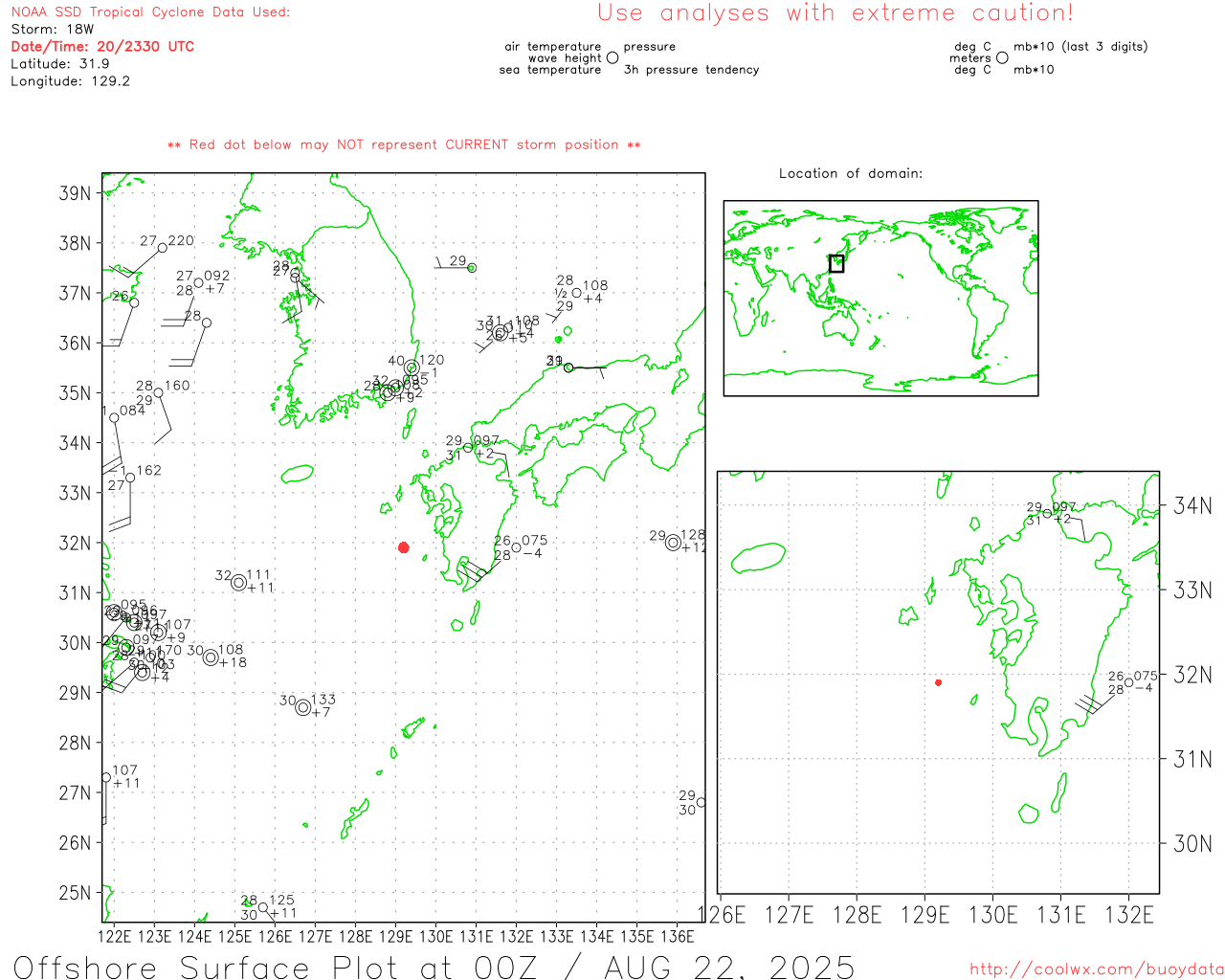The height and width of the screenshot is (980, 1225).
Task: Click the units legend circle beside meters
Action: pyautogui.click(x=1002, y=57)
